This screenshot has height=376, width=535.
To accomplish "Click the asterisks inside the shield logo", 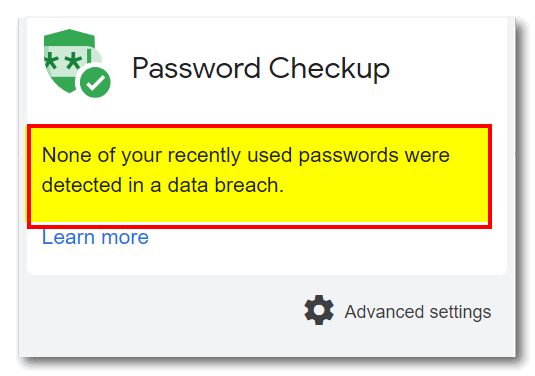I will pyautogui.click(x=63, y=61).
